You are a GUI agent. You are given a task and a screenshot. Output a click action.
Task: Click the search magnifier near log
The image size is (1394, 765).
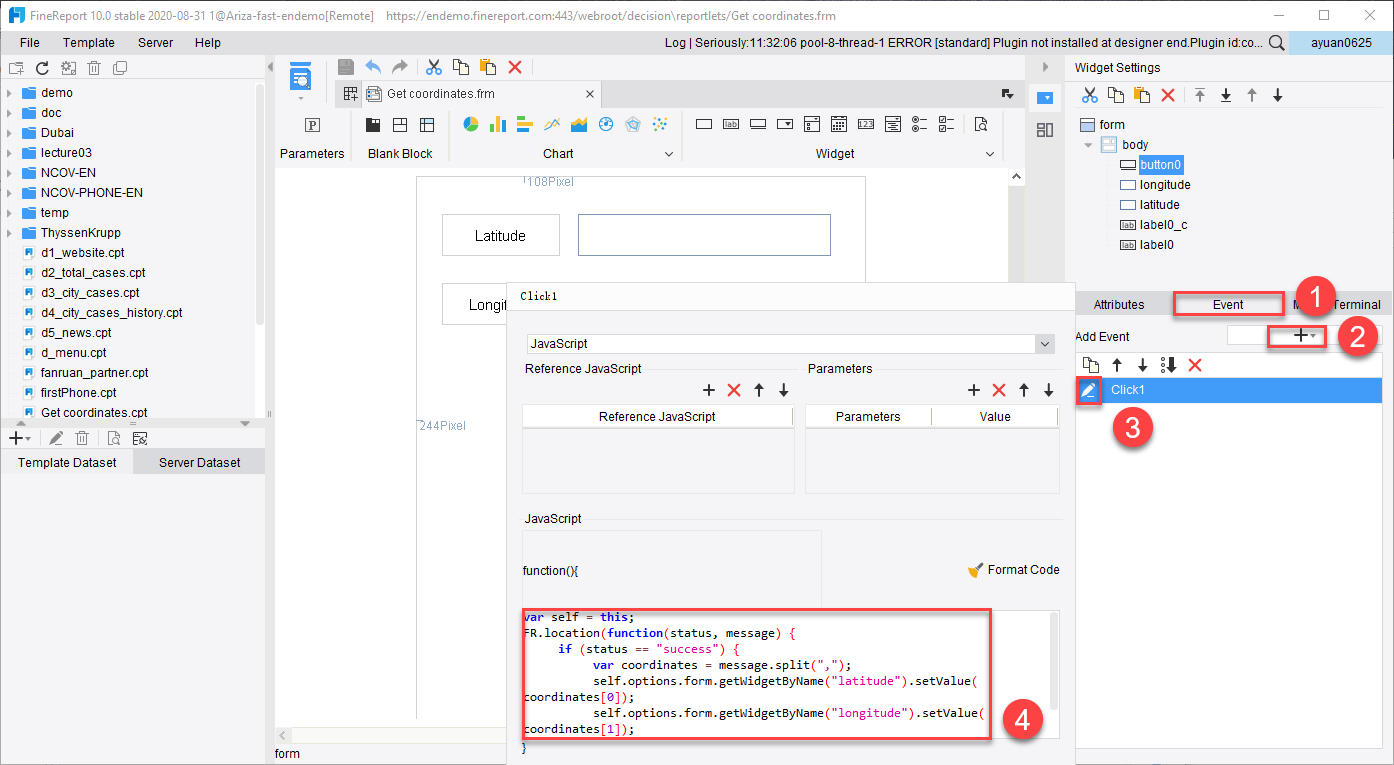1277,43
